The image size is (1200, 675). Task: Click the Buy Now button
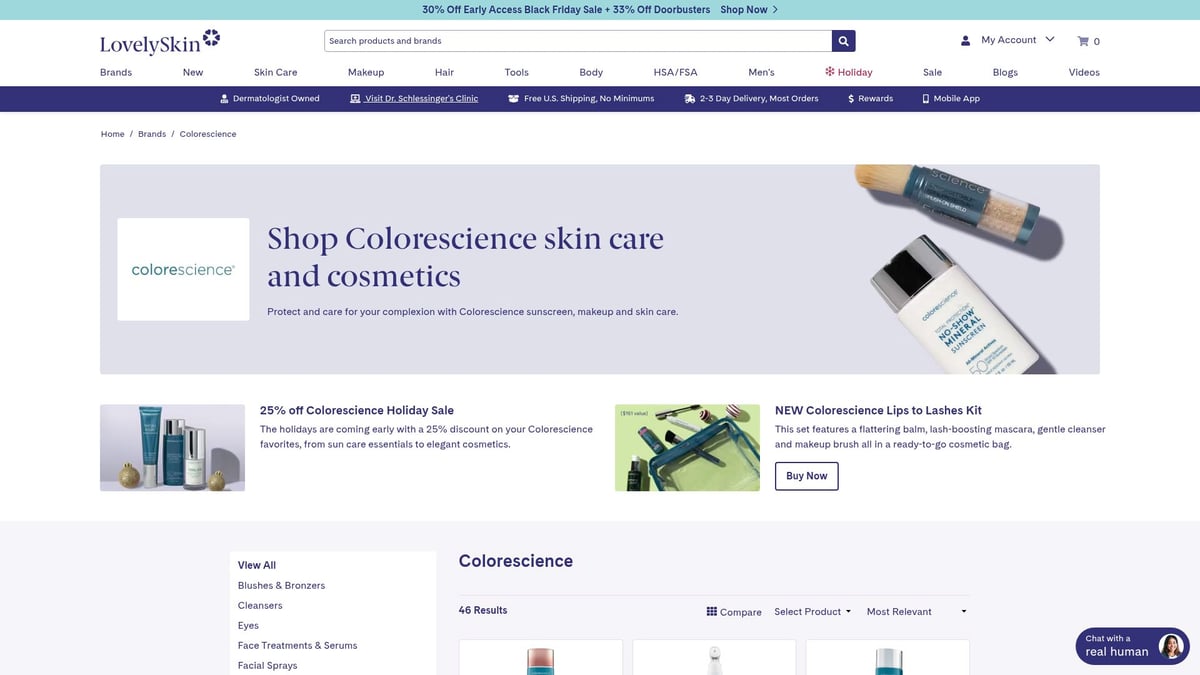(x=806, y=476)
